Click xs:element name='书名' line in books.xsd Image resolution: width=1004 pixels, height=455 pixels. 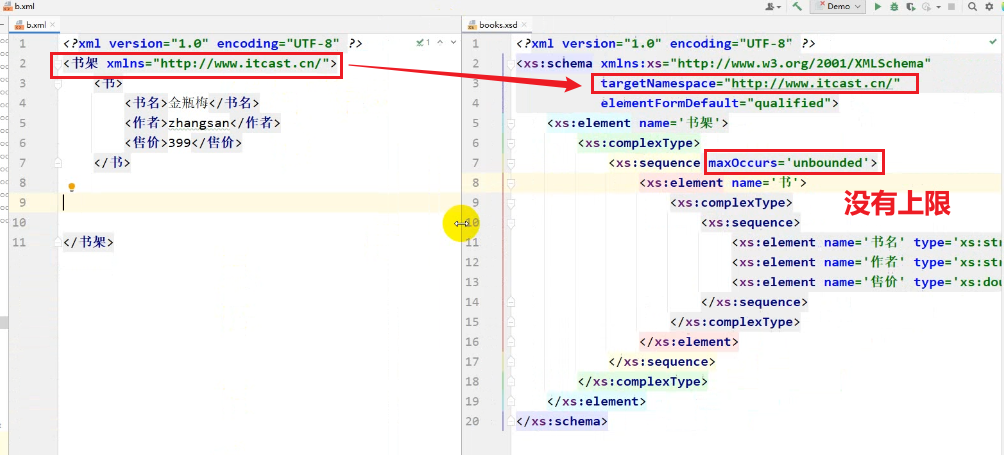[868, 243]
